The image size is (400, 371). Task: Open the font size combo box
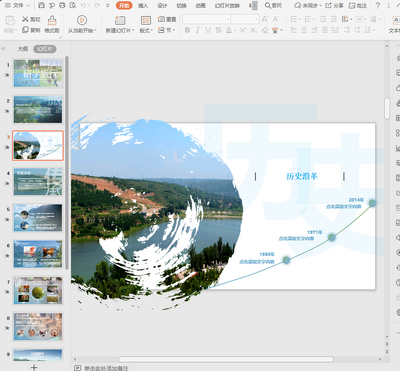click(x=245, y=19)
